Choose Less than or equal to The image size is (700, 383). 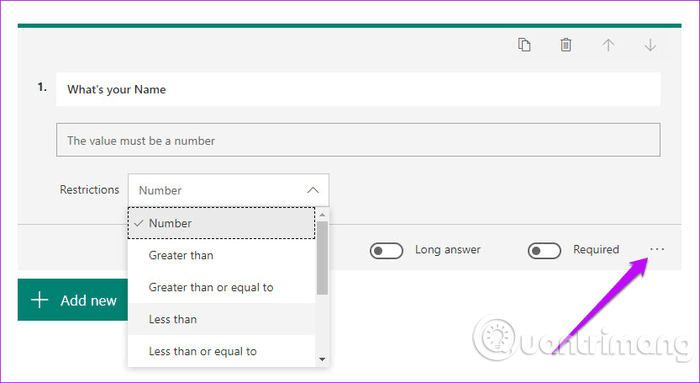click(x=221, y=351)
